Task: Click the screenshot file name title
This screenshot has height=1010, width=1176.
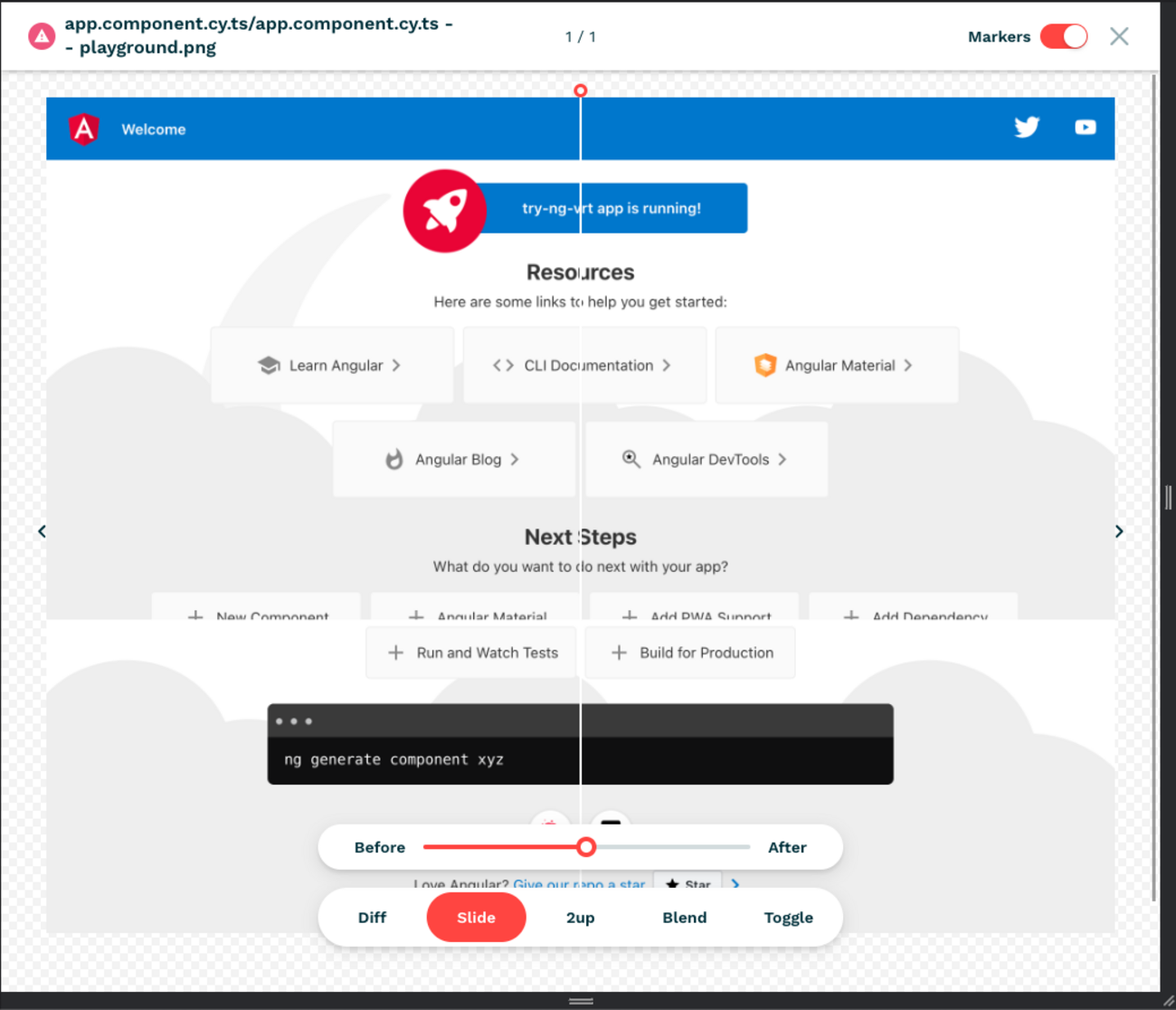Action: pyautogui.click(x=259, y=35)
